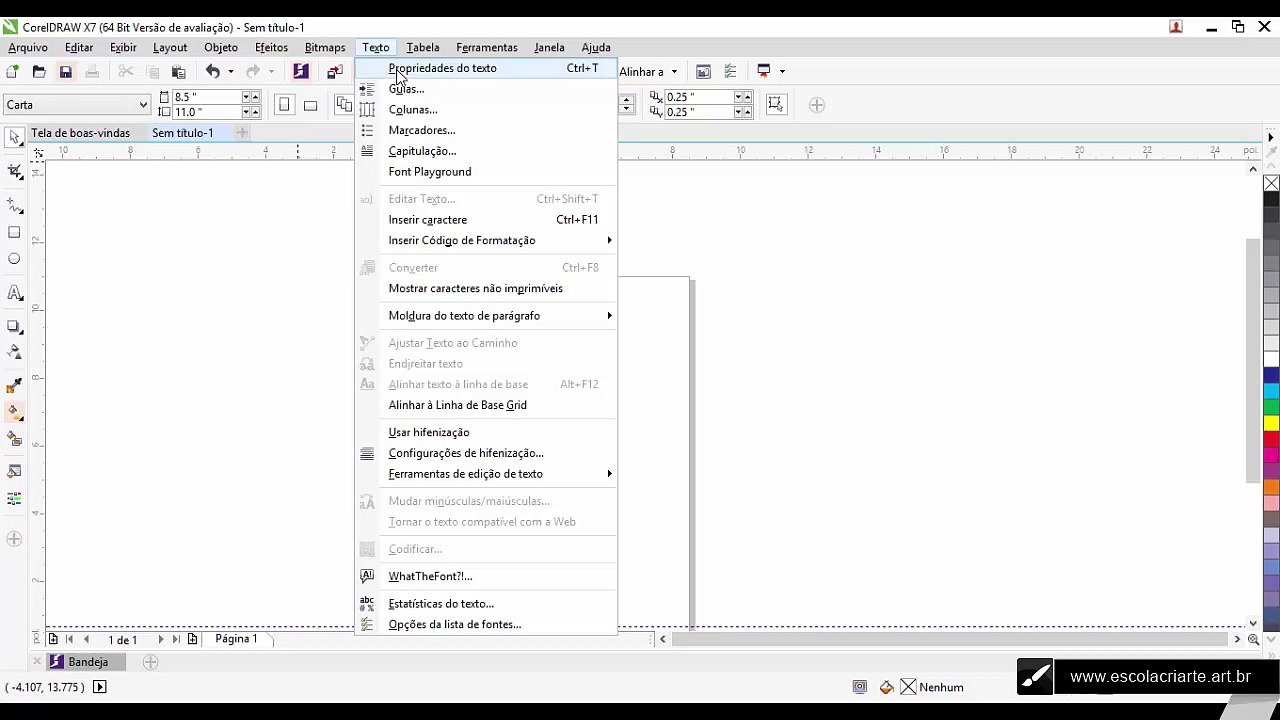Open the Bitmaps menu
The image size is (1280, 720).
[x=325, y=47]
